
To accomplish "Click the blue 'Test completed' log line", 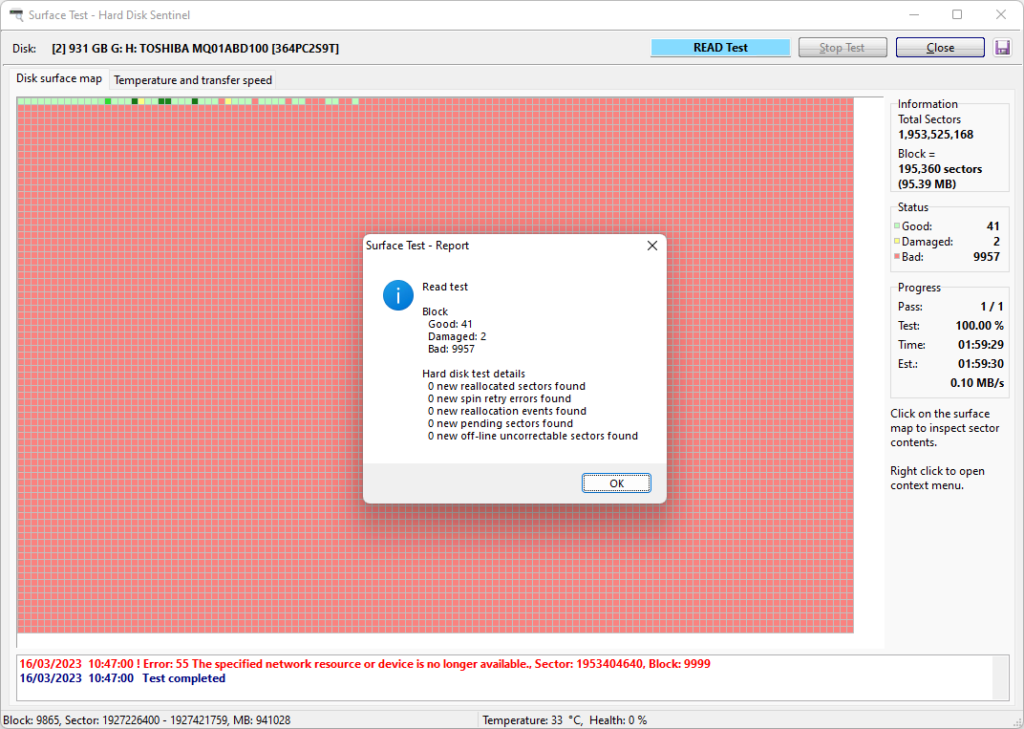I will [122, 678].
